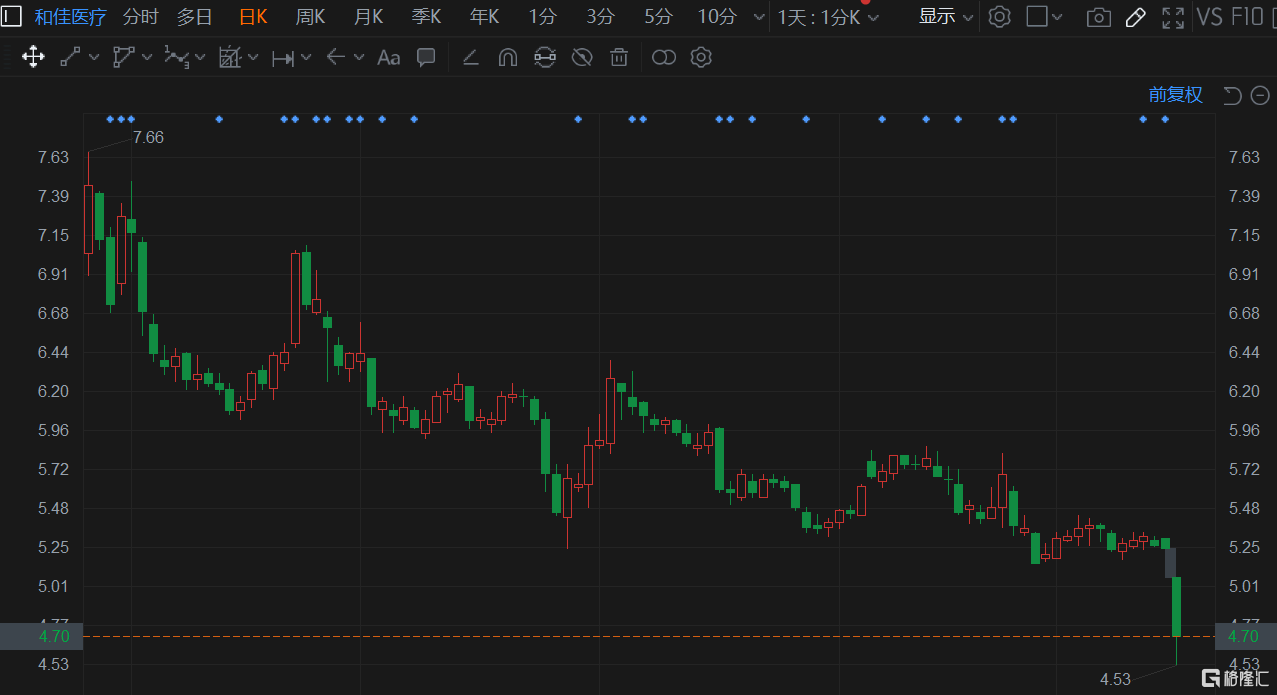This screenshot has height=695, width=1277.
Task: Select the polygon shape drawing tool
Action: (123, 57)
